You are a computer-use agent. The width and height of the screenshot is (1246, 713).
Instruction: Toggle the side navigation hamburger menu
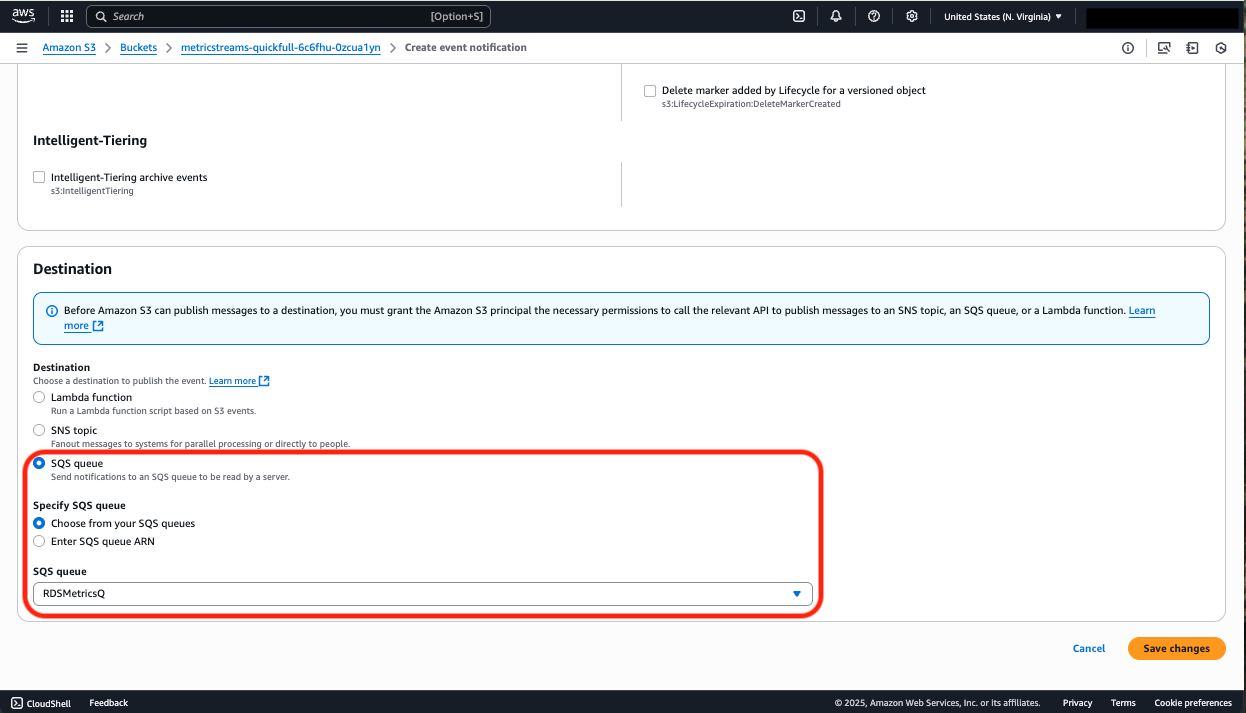pos(22,48)
